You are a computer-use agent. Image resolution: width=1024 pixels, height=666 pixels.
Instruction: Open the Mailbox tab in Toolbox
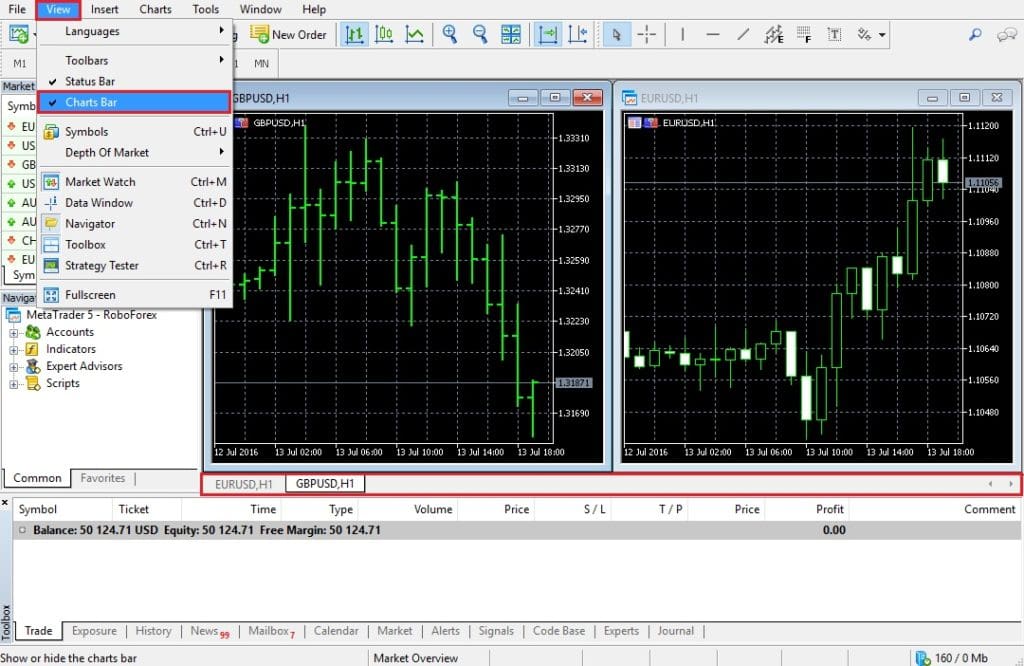click(x=272, y=631)
